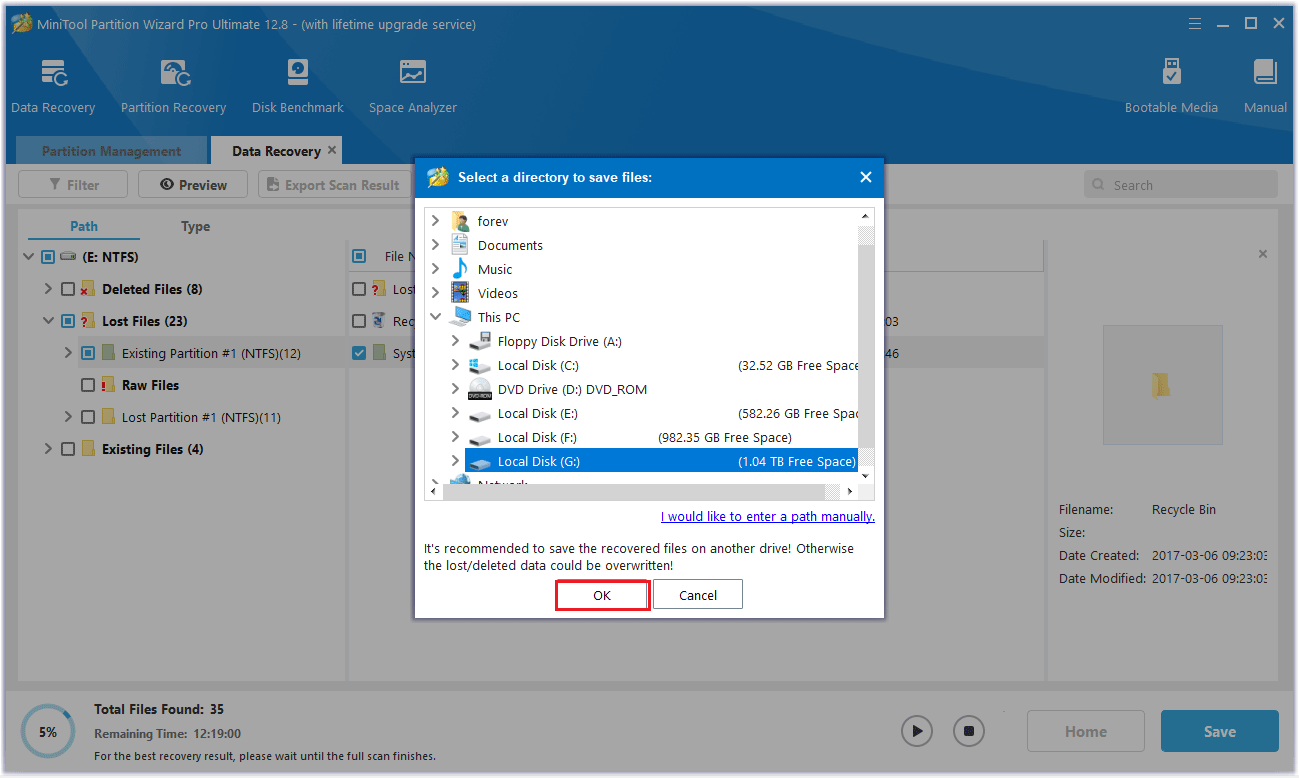This screenshot has width=1299, height=778.
Task: Switch to the Path view tab
Action: click(84, 226)
